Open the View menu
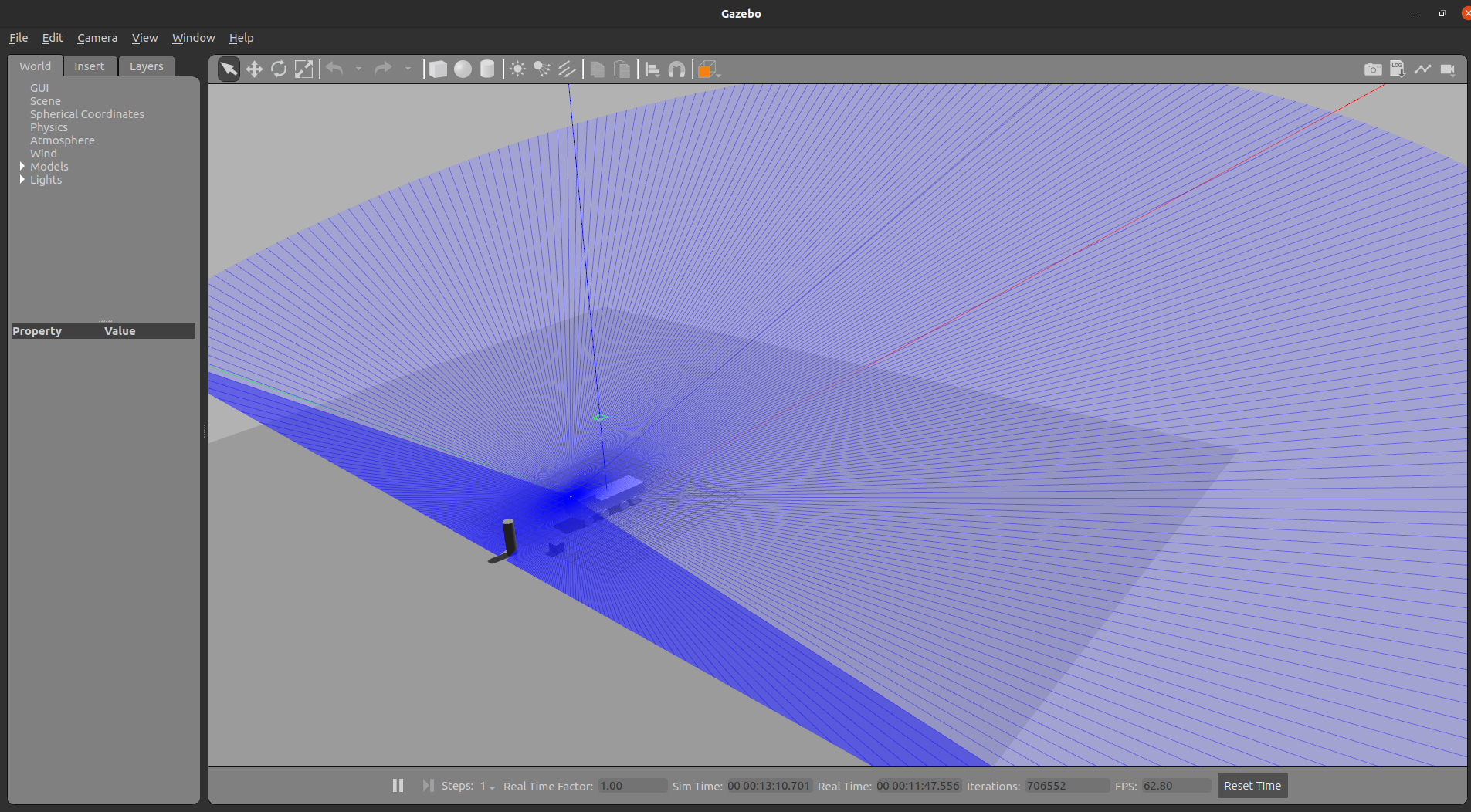The height and width of the screenshot is (812, 1471). pos(144,38)
